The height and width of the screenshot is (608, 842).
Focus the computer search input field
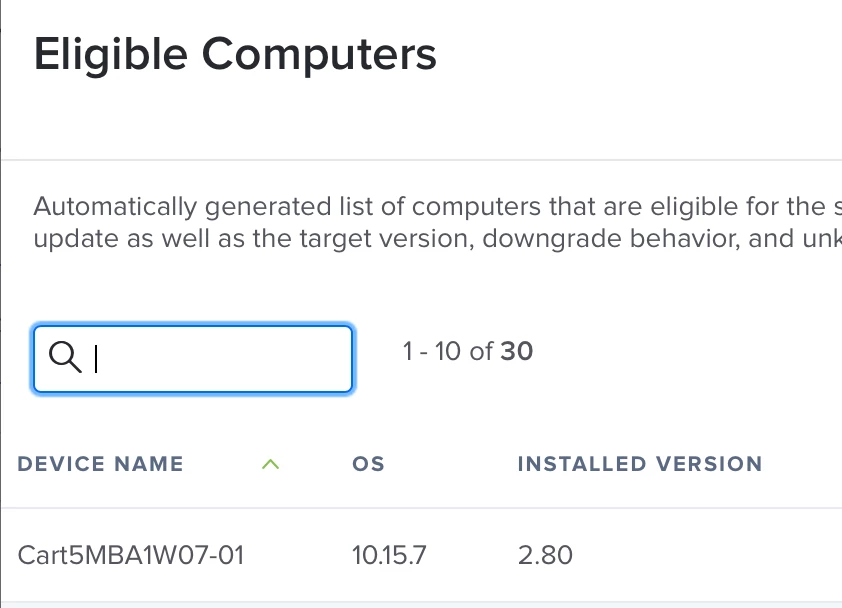[193, 359]
